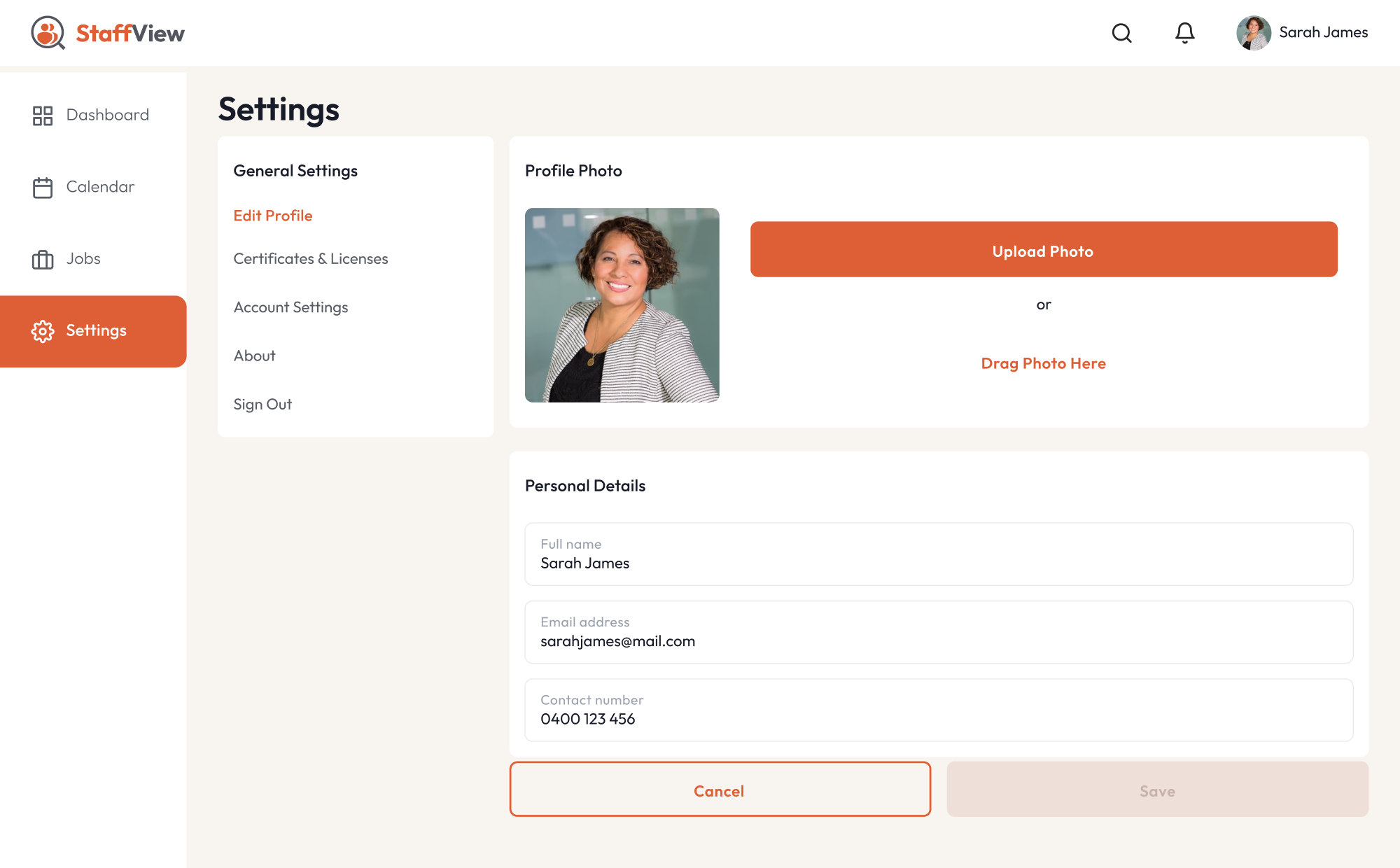Click the large profile photo thumbnail

click(x=622, y=305)
